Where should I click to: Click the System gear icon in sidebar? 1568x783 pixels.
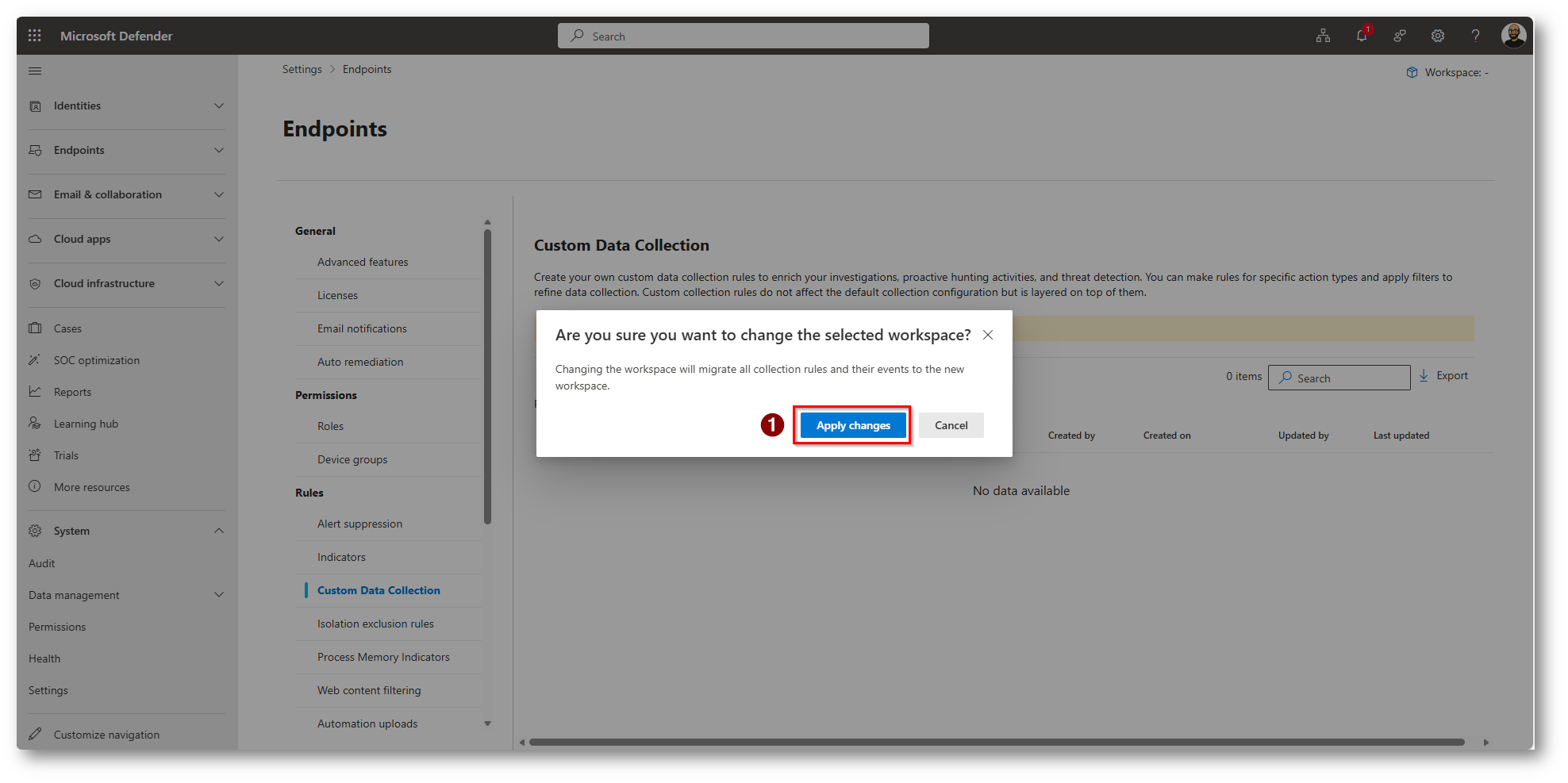coord(35,532)
